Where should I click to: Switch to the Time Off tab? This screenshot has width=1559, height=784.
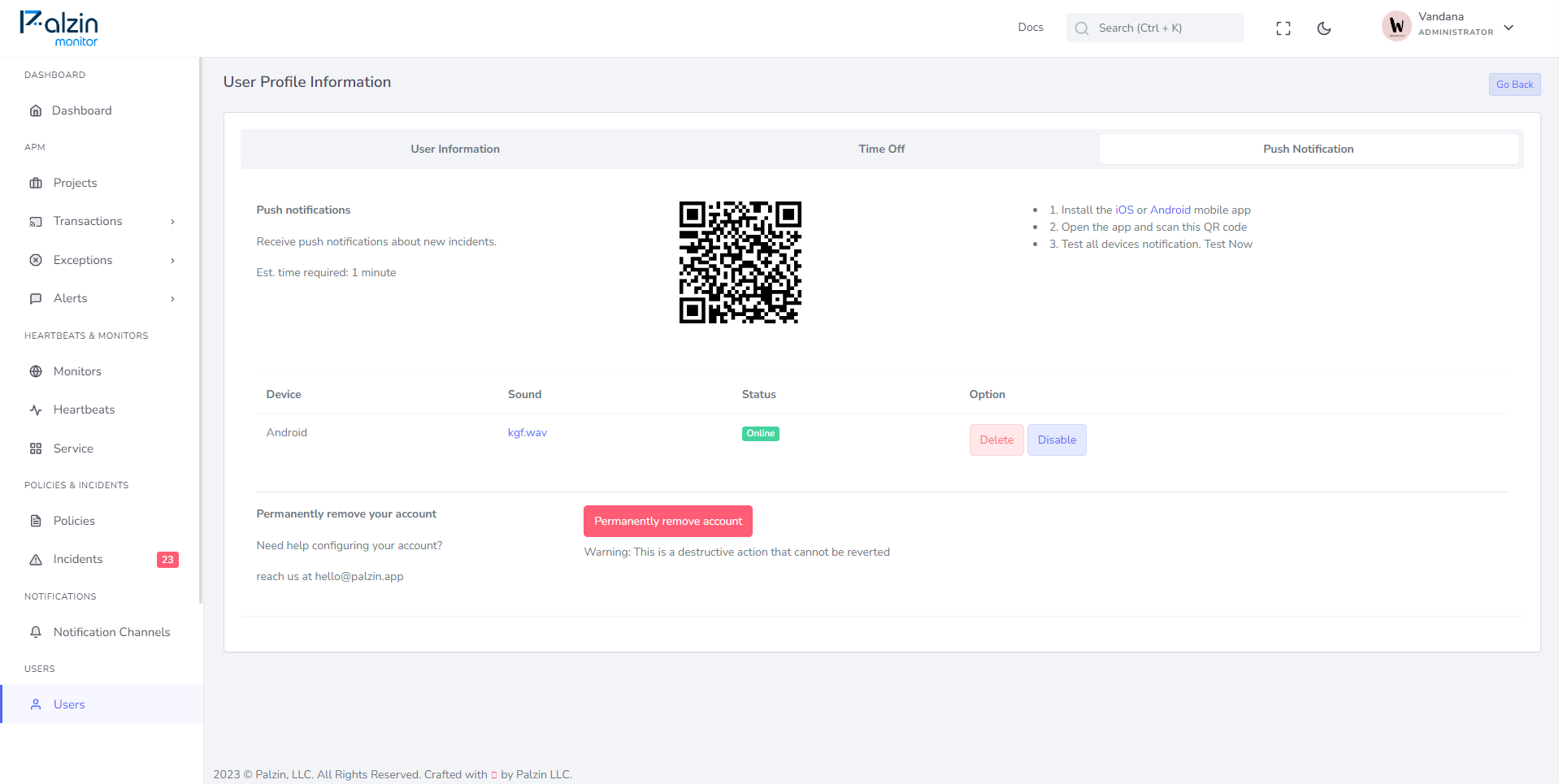point(882,149)
